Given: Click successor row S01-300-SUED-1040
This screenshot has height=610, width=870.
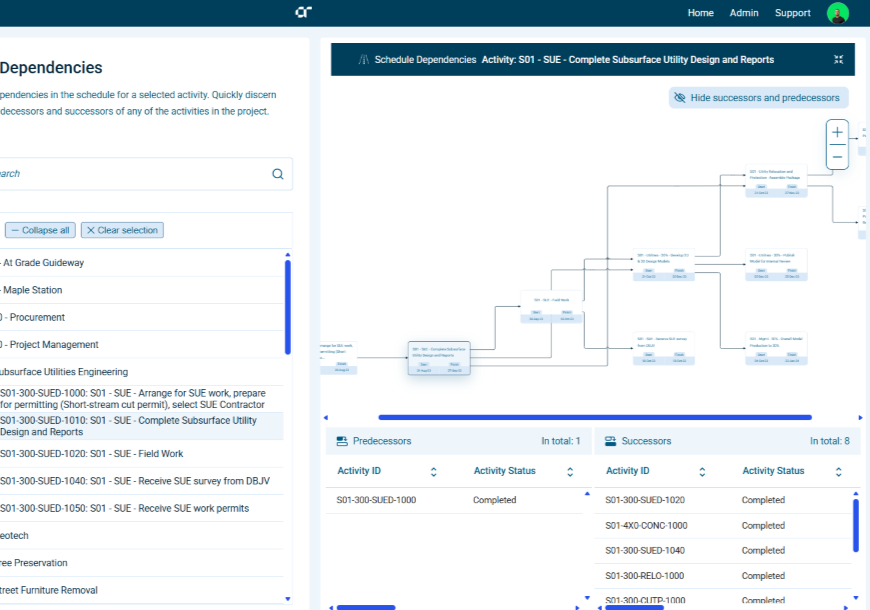Looking at the screenshot, I should (x=722, y=551).
